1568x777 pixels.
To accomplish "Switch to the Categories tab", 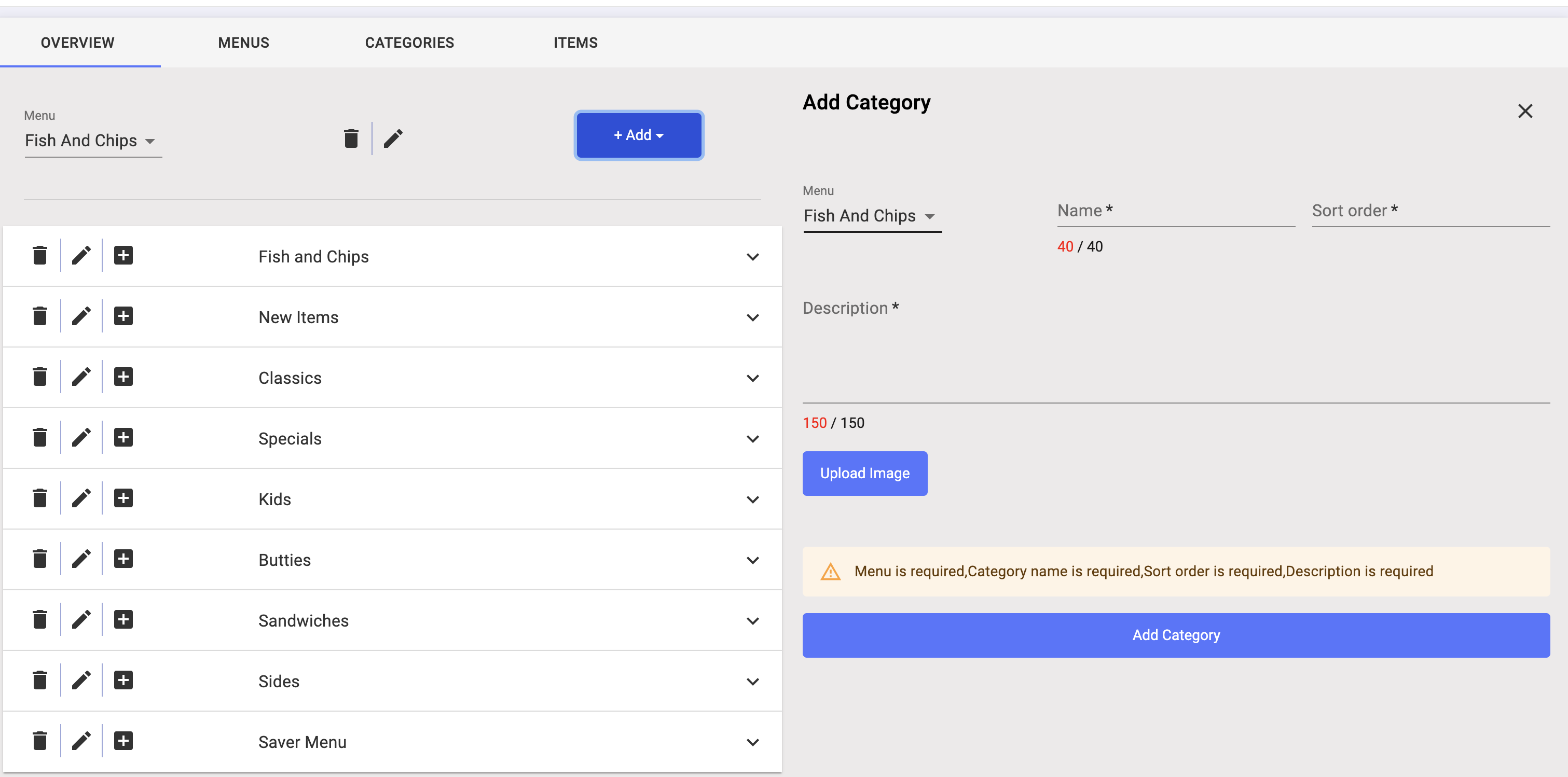I will 409,43.
